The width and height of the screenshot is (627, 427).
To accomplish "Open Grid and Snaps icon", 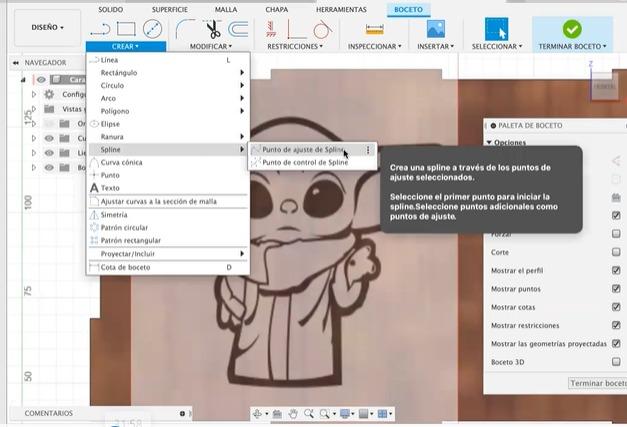I will (363, 414).
